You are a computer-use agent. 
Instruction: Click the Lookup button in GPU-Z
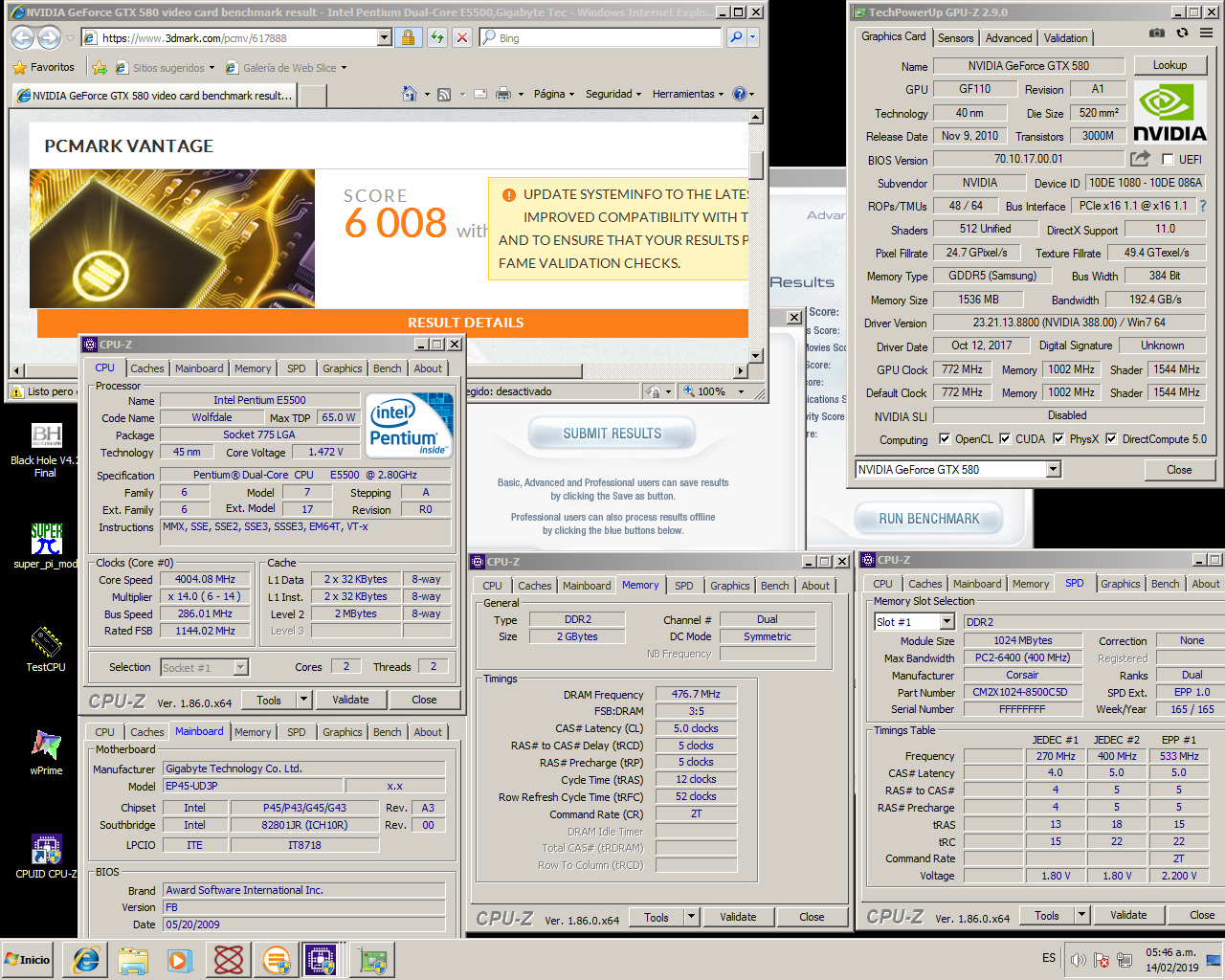pyautogui.click(x=1169, y=65)
